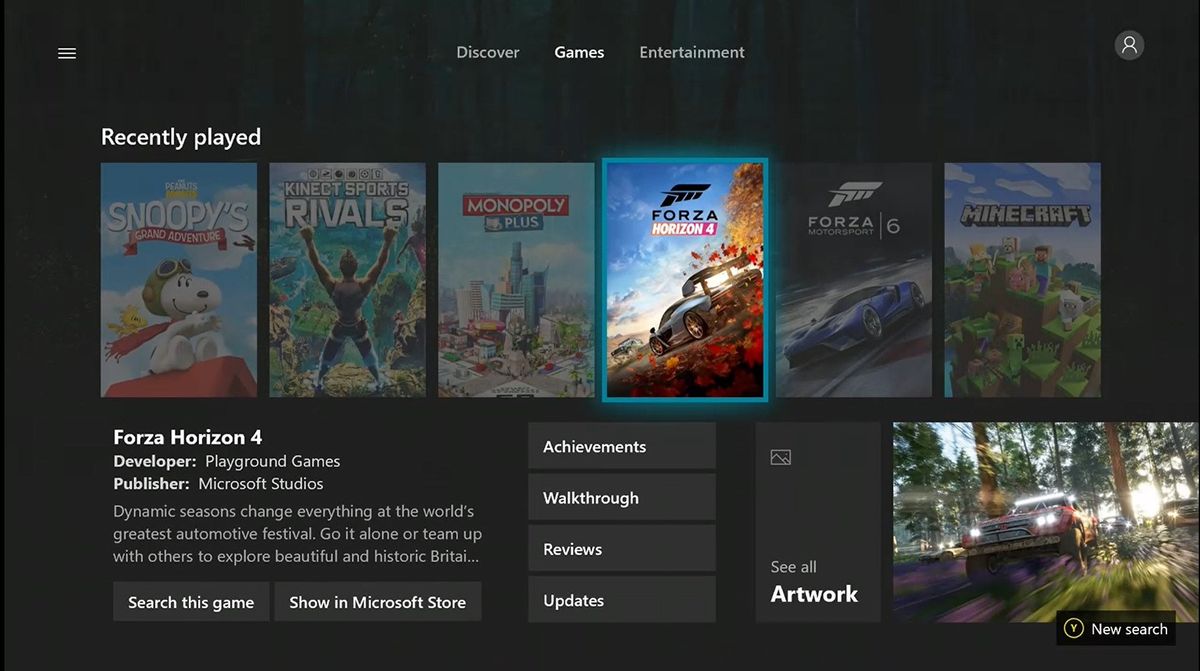
Task: Open the Forza Horizon 4 screenshot preview
Action: tap(1044, 521)
